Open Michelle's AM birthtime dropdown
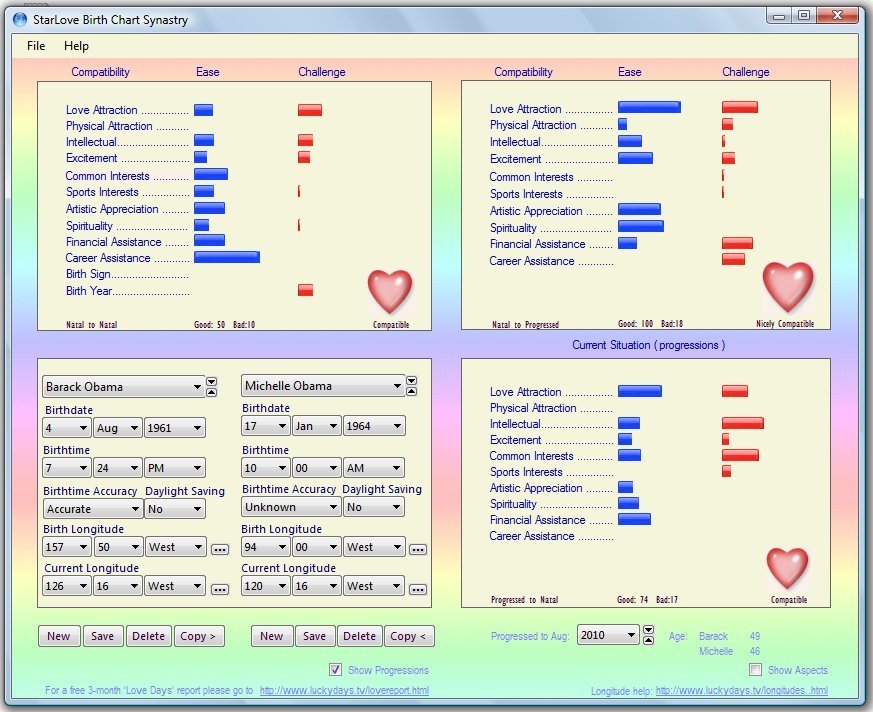Viewport: 873px width, 712px height. click(374, 468)
